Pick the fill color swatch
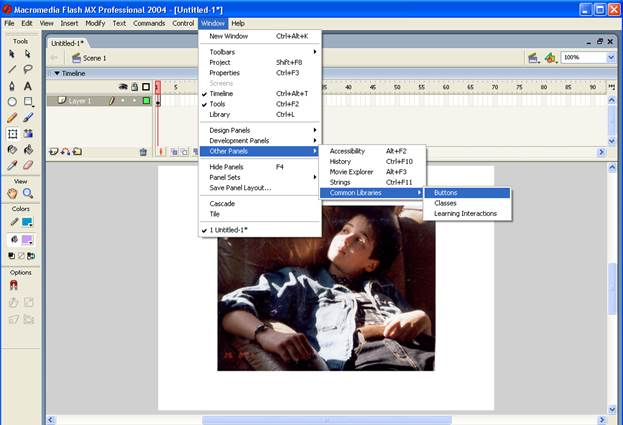The height and width of the screenshot is (425, 623). 27,240
